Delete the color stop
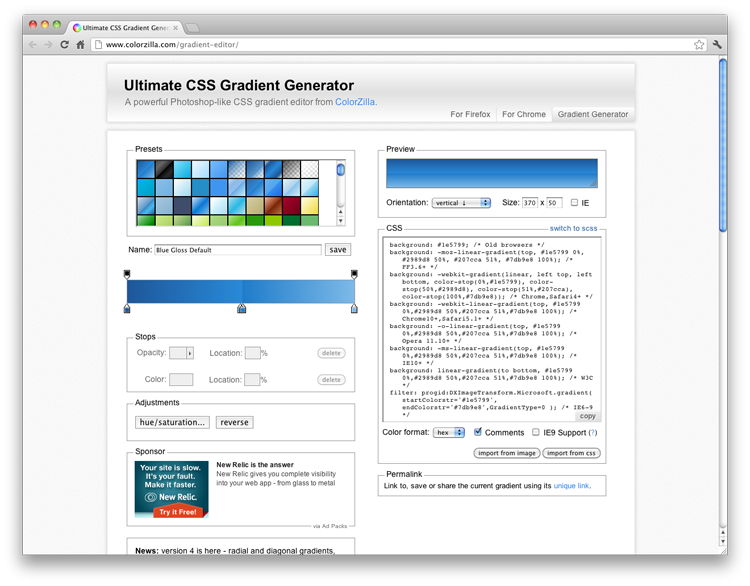Viewport: 750px width, 586px height. (x=331, y=380)
